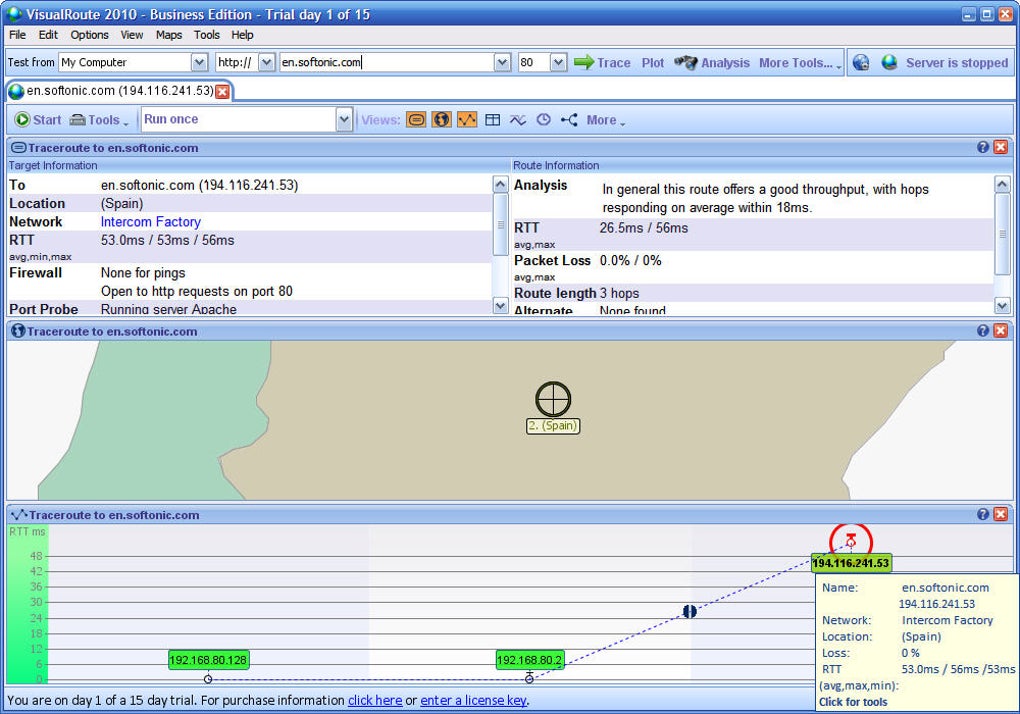
Task: Click the 'Route length 3 hops' row
Action: point(753,293)
